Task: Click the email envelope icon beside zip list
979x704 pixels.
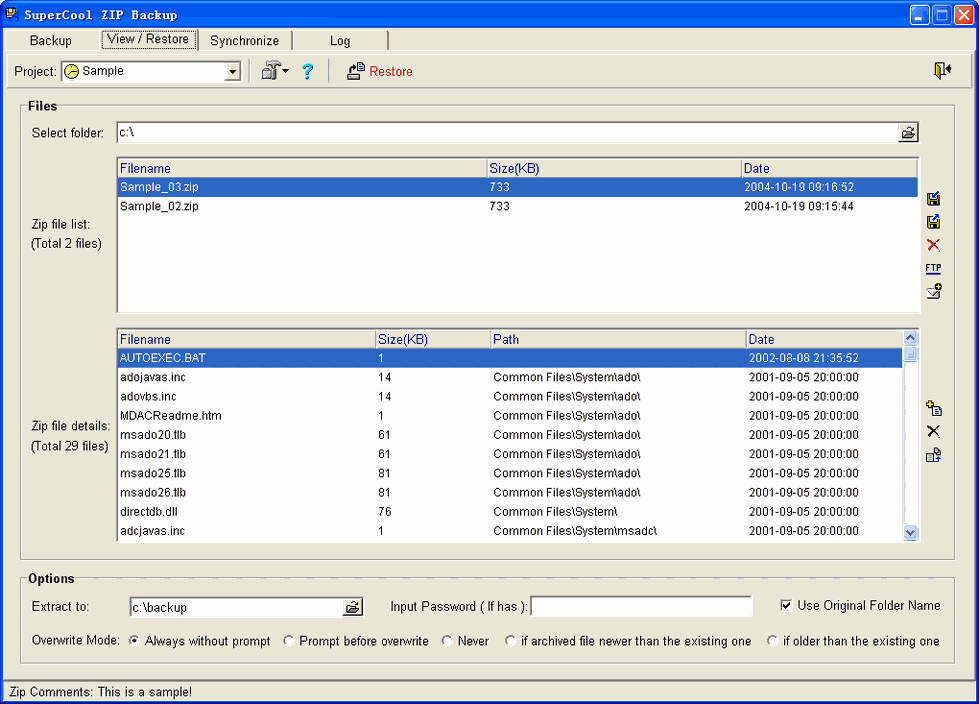Action: pos(933,291)
